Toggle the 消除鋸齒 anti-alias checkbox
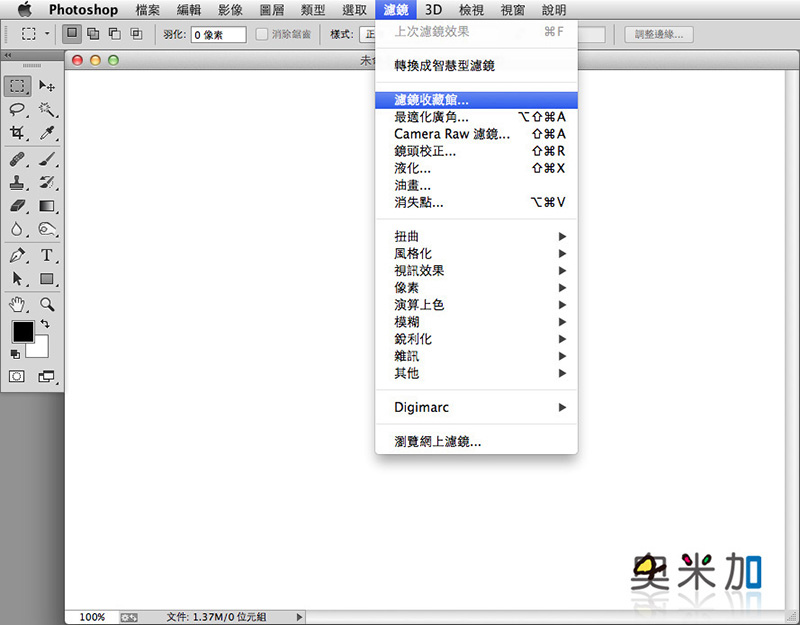800x625 pixels. point(262,34)
